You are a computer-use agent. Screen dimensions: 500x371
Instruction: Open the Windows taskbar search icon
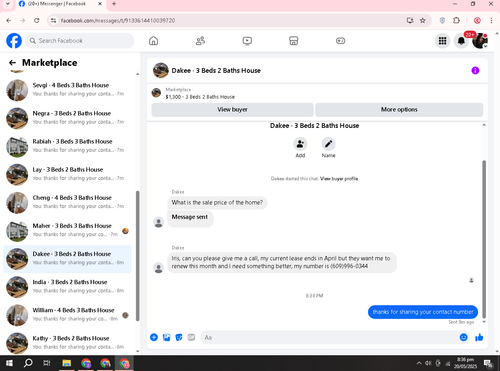coord(28,363)
